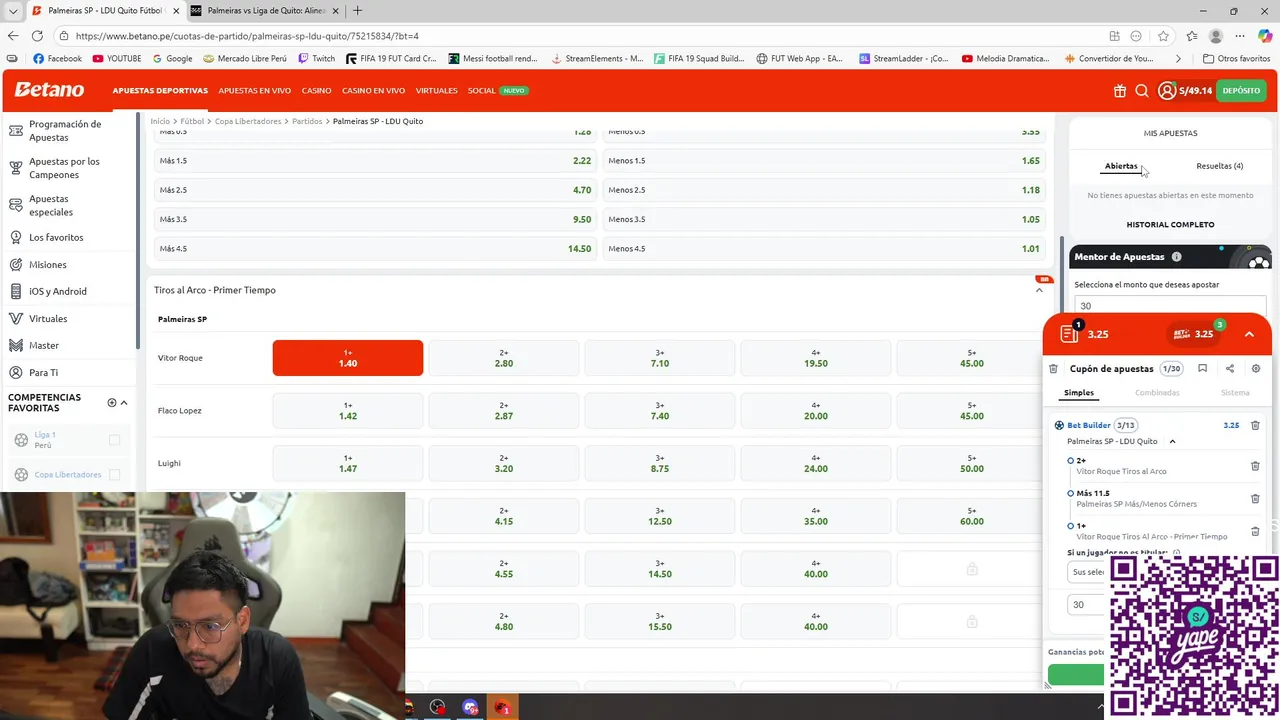Click the Mentor de Apuestas info icon
Viewport: 1280px width, 720px height.
click(1176, 257)
